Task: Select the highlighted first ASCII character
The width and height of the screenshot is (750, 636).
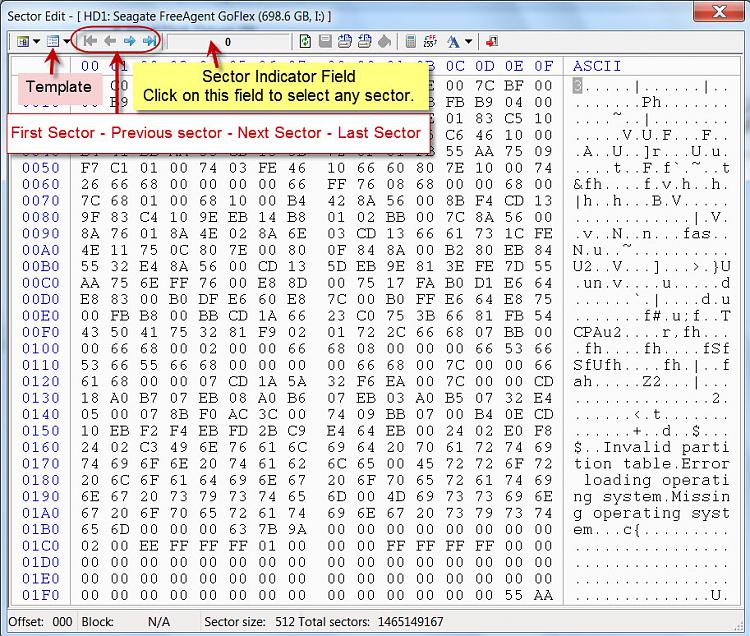Action: (577, 86)
